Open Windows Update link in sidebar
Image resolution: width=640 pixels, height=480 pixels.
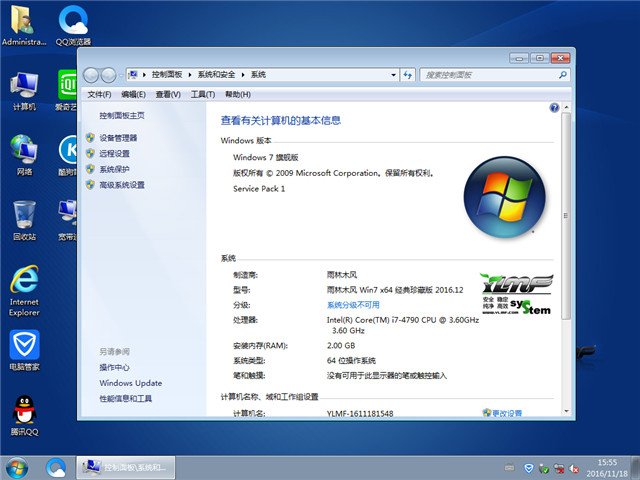point(131,383)
